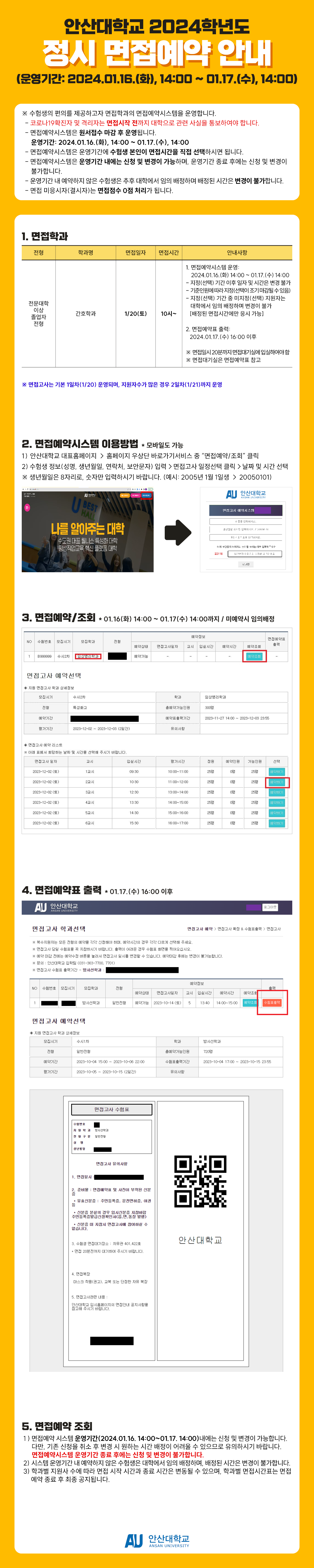Click the 예약조회 button in the section 4 table
Screen dimensions: 314x1568
coord(250,1003)
